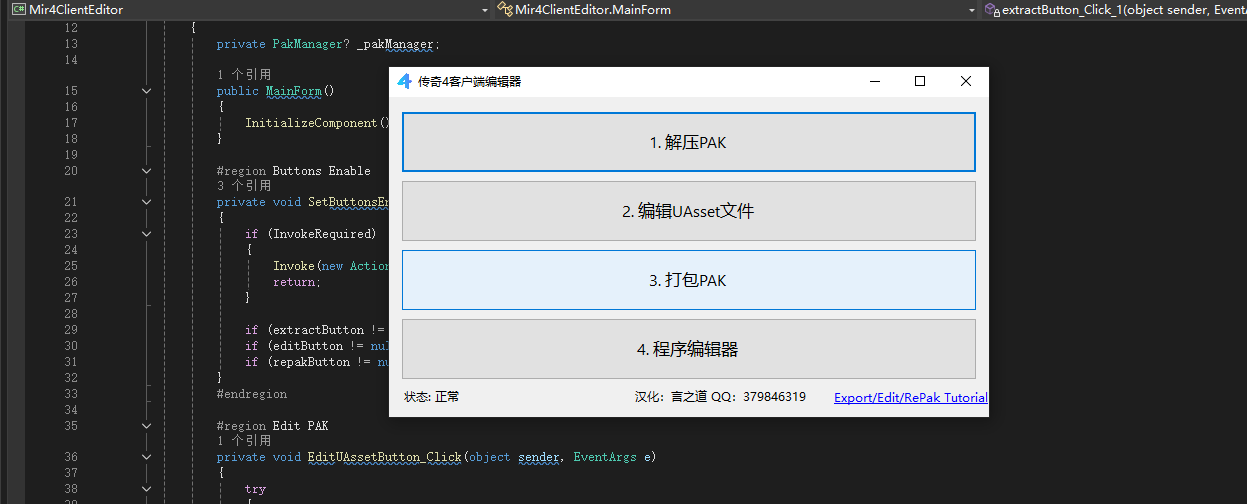Click the #region Buttons Enable text
The image size is (1247, 504).
tap(294, 171)
